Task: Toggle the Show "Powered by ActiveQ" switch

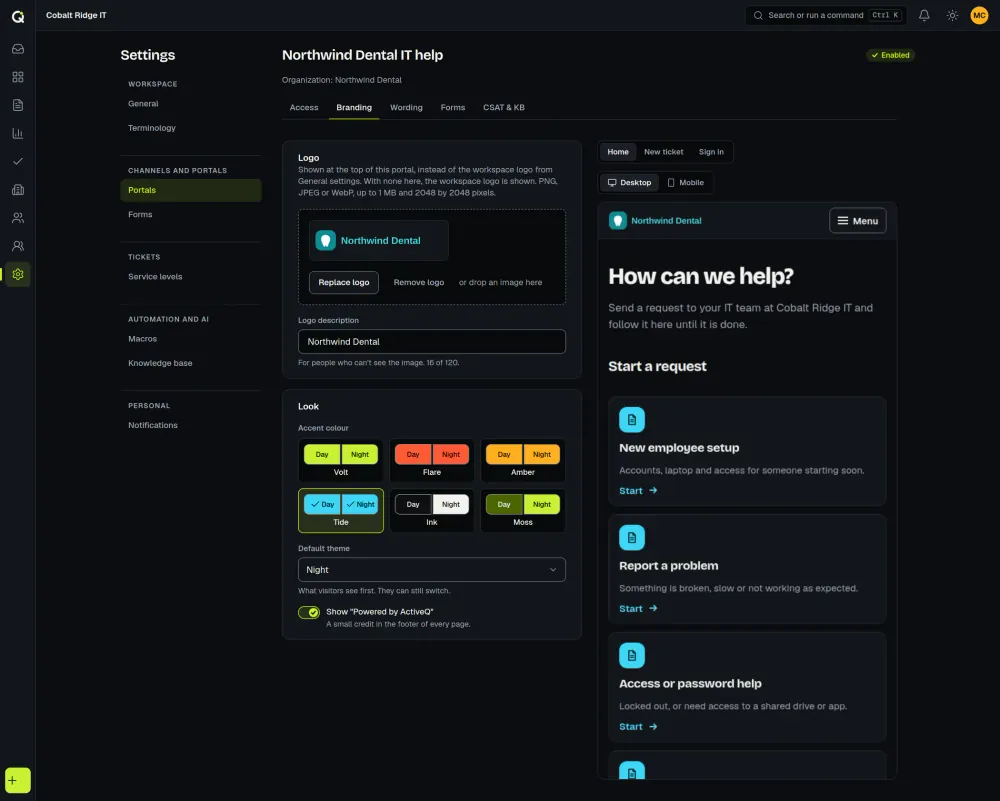Action: [x=309, y=612]
